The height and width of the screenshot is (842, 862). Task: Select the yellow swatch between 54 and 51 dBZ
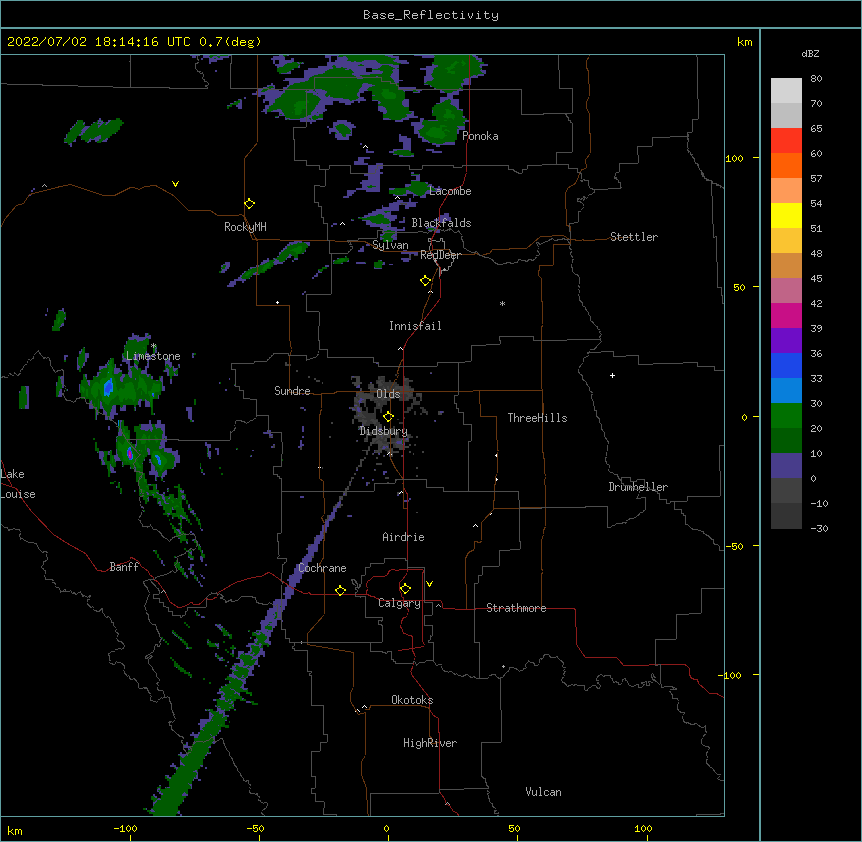pos(786,215)
